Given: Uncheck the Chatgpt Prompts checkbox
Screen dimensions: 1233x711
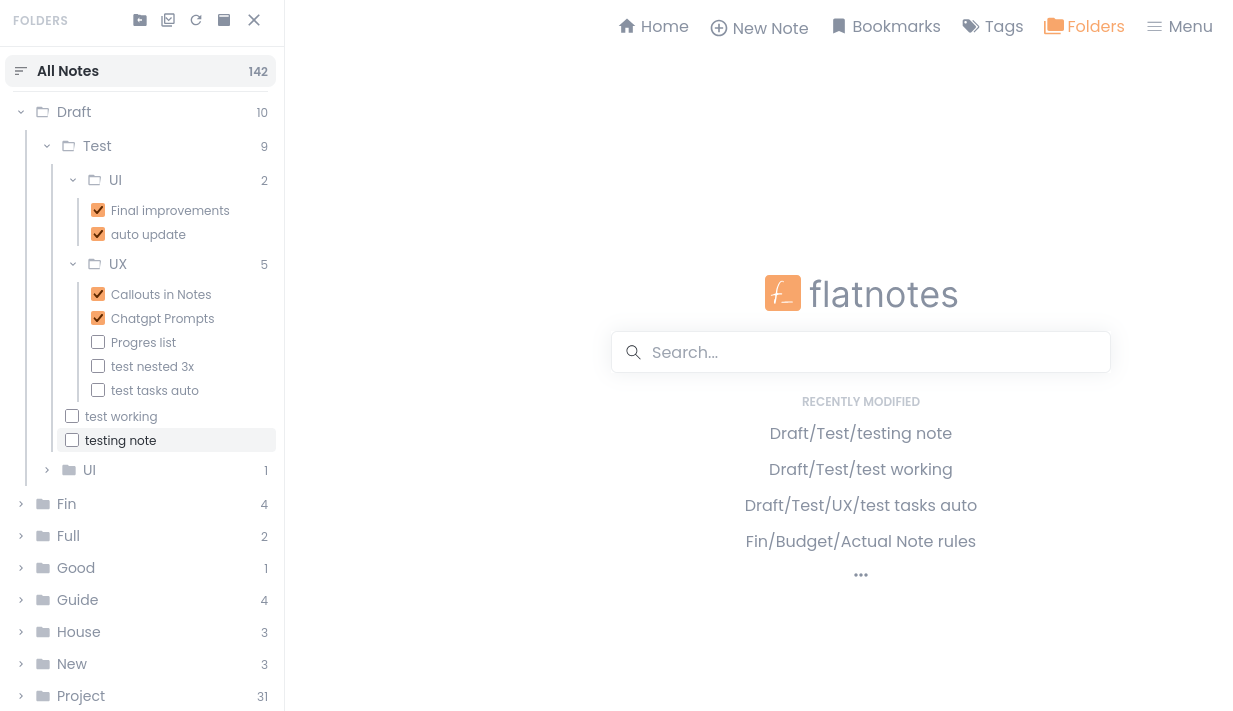Looking at the screenshot, I should tap(98, 318).
